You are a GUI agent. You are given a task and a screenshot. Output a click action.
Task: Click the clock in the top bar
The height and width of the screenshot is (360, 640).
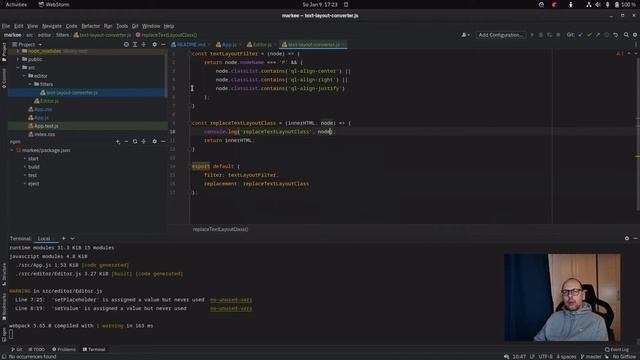[x=320, y=5]
